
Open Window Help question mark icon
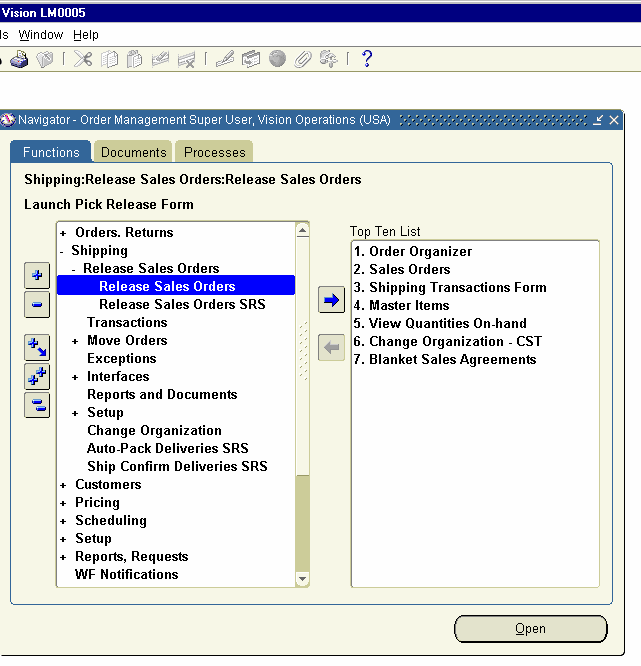pos(367,59)
